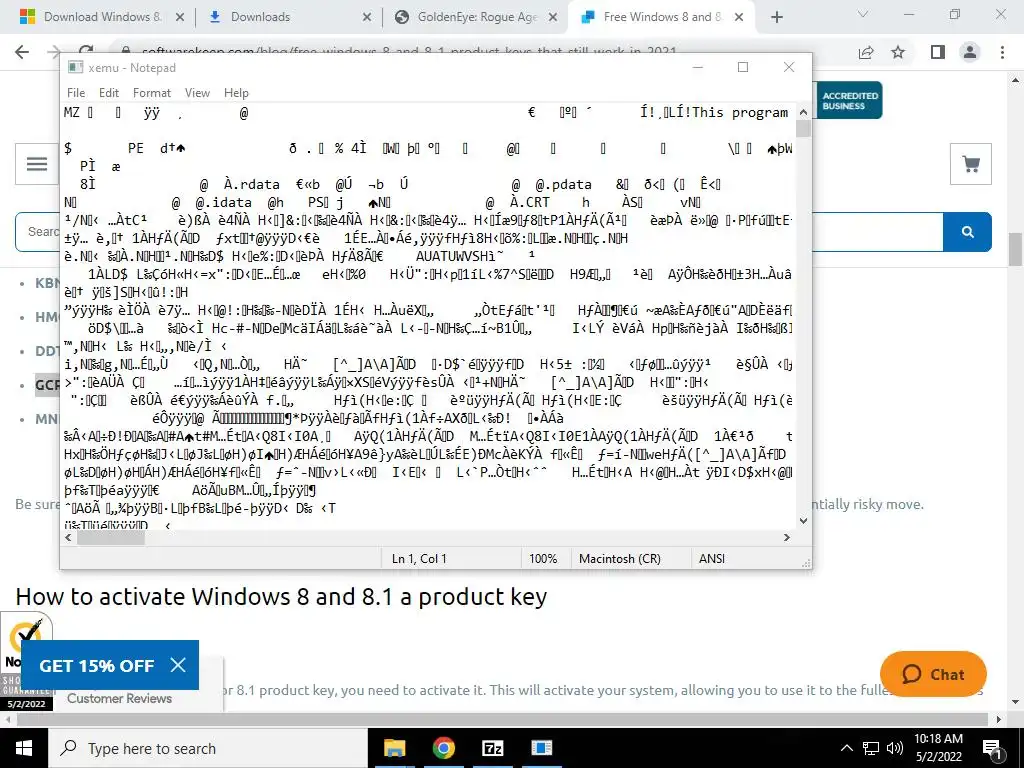Open the Windows Start menu
The height and width of the screenshot is (768, 1024).
point(24,748)
